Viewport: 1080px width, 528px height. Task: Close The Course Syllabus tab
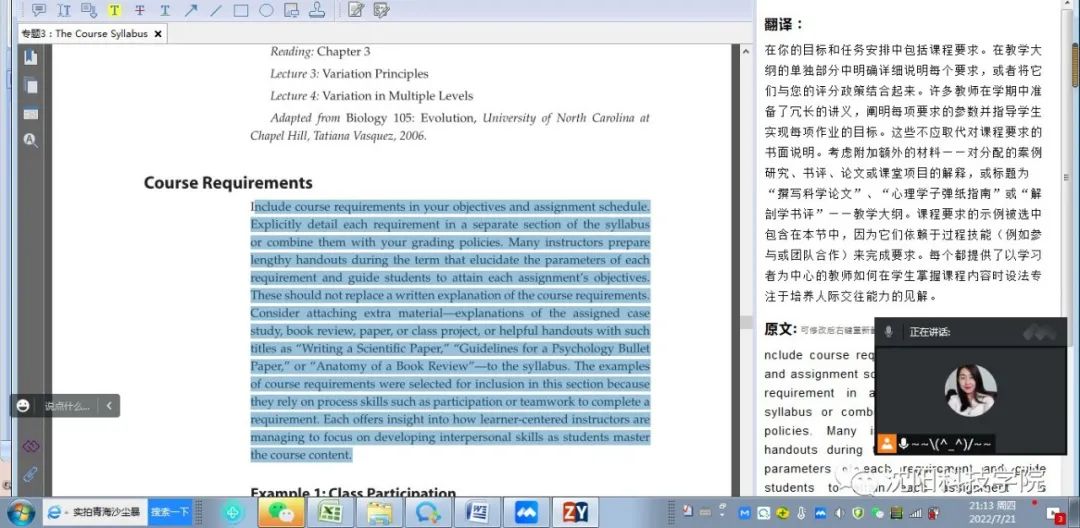point(158,34)
